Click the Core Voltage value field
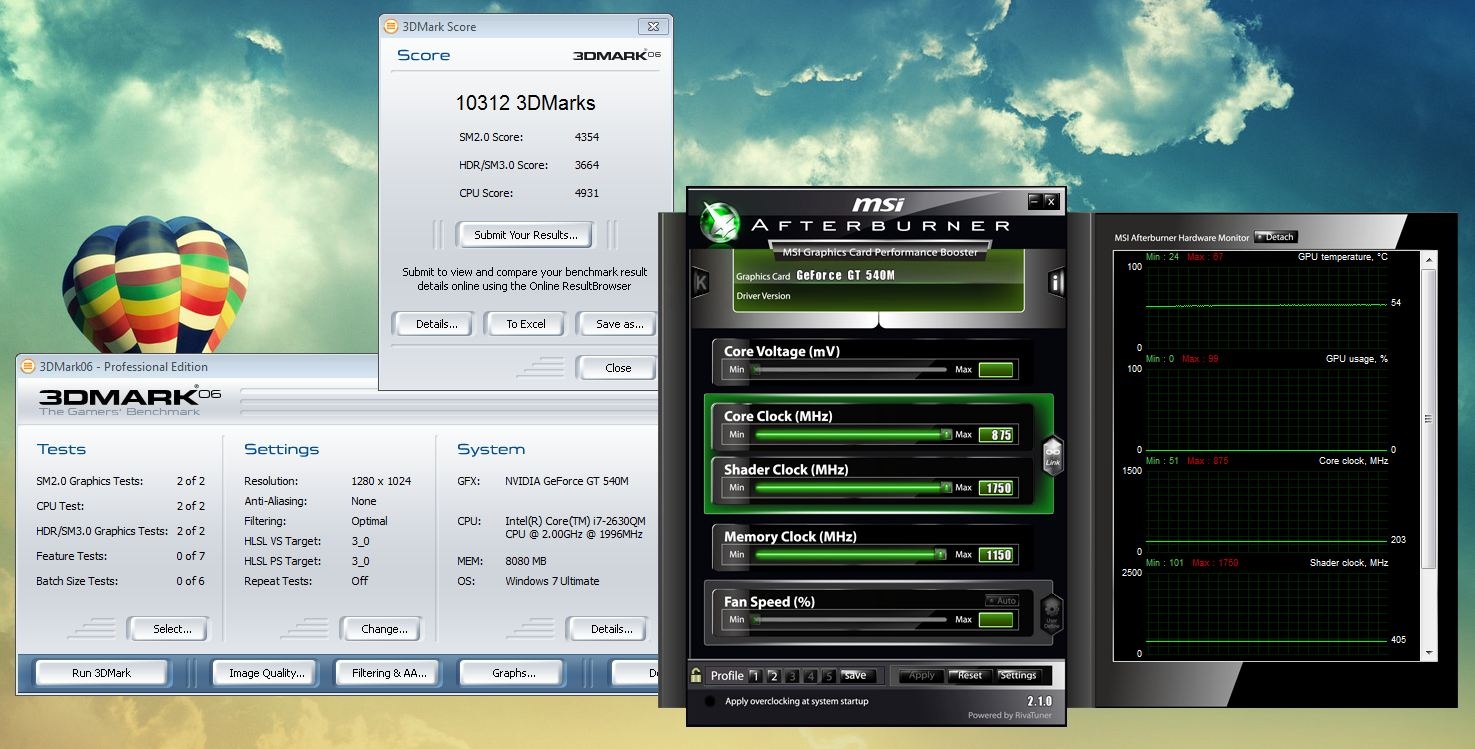Viewport: 1475px width, 749px height. (996, 370)
